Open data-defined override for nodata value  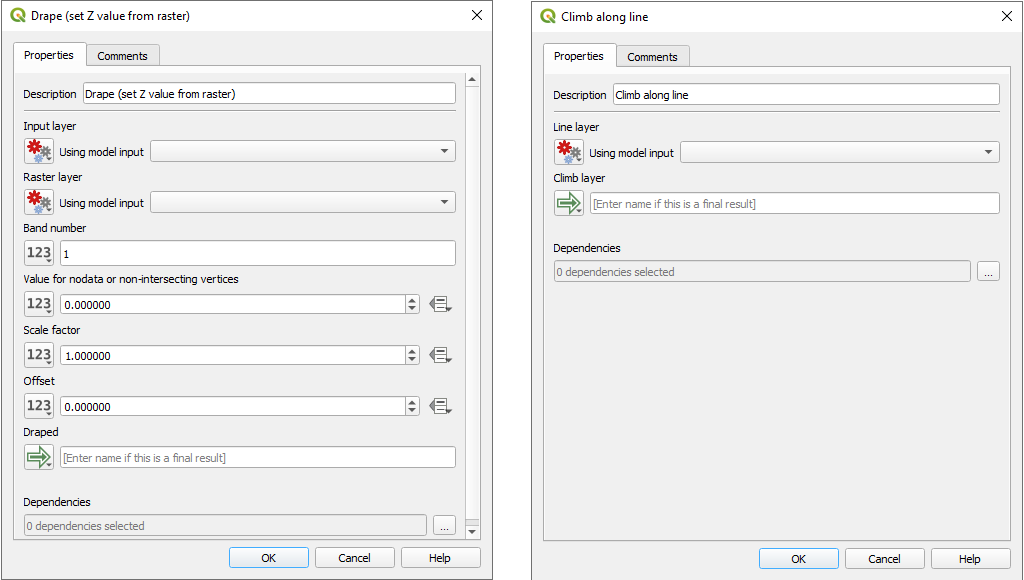[440, 305]
